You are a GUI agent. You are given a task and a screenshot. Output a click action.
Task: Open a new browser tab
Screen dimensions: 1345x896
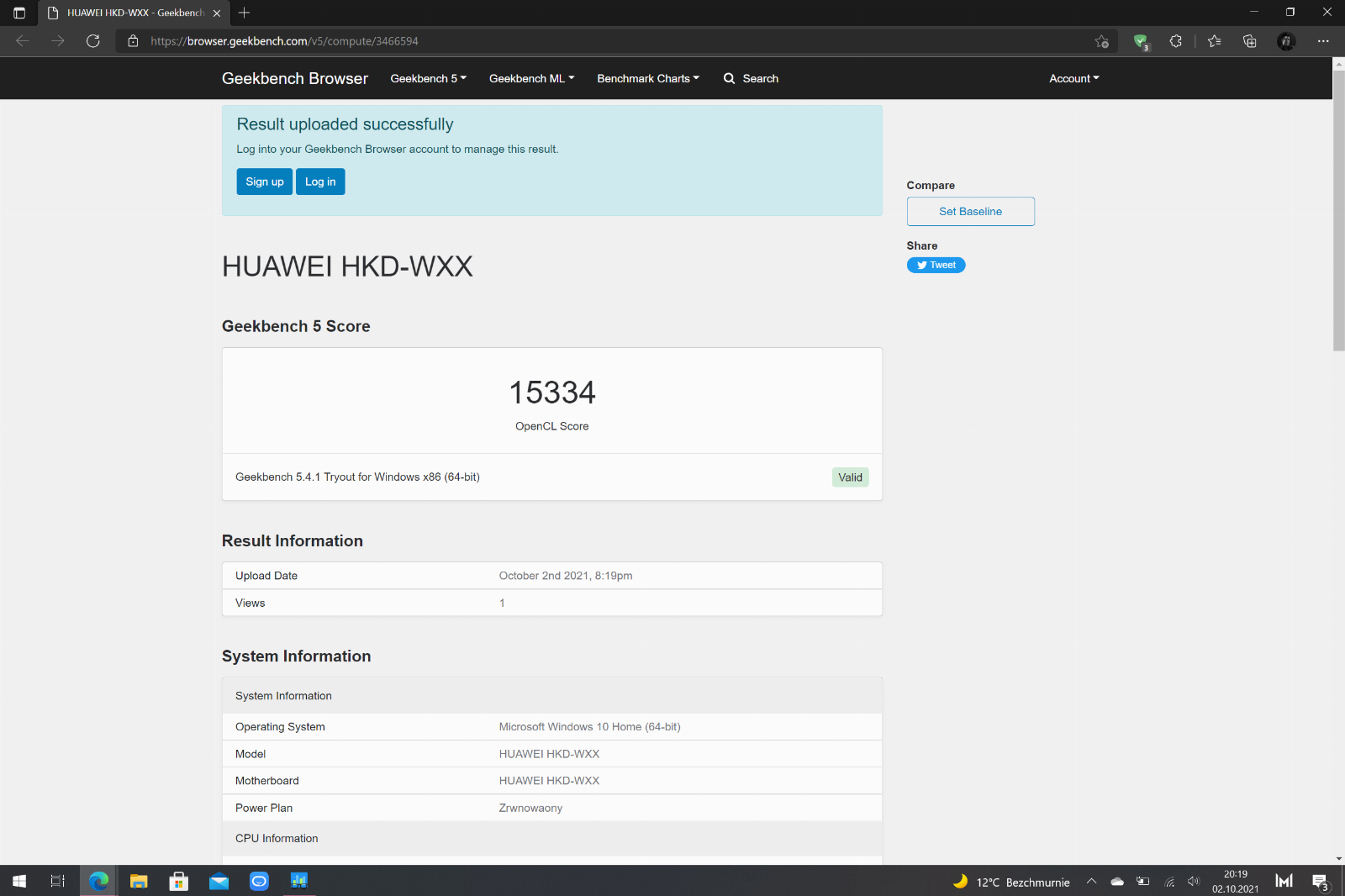(x=244, y=13)
